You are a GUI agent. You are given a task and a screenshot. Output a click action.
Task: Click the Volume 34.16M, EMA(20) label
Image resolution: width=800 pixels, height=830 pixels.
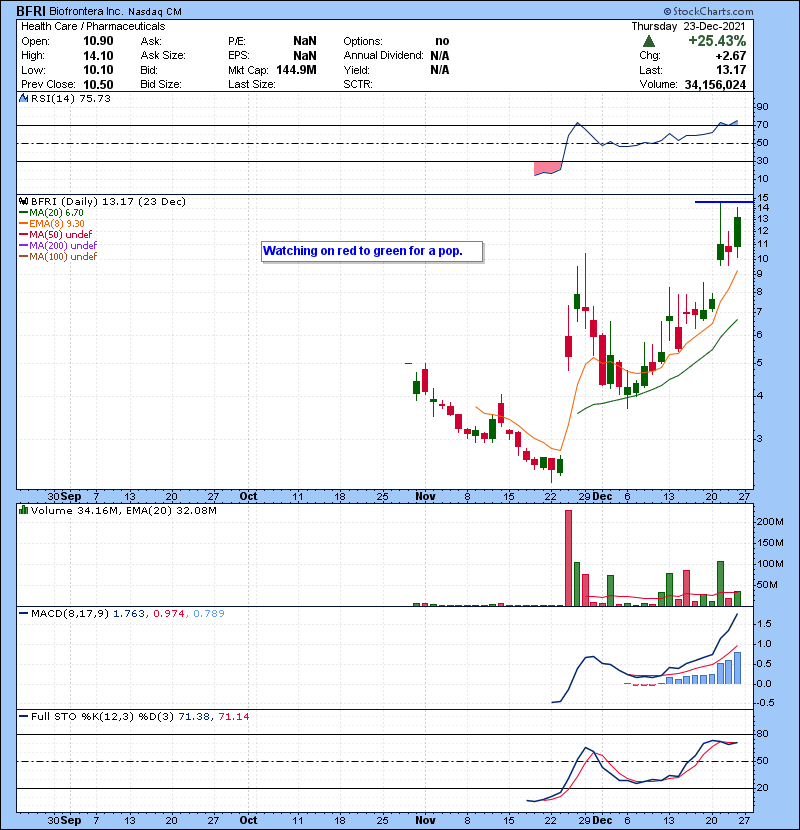tap(123, 511)
